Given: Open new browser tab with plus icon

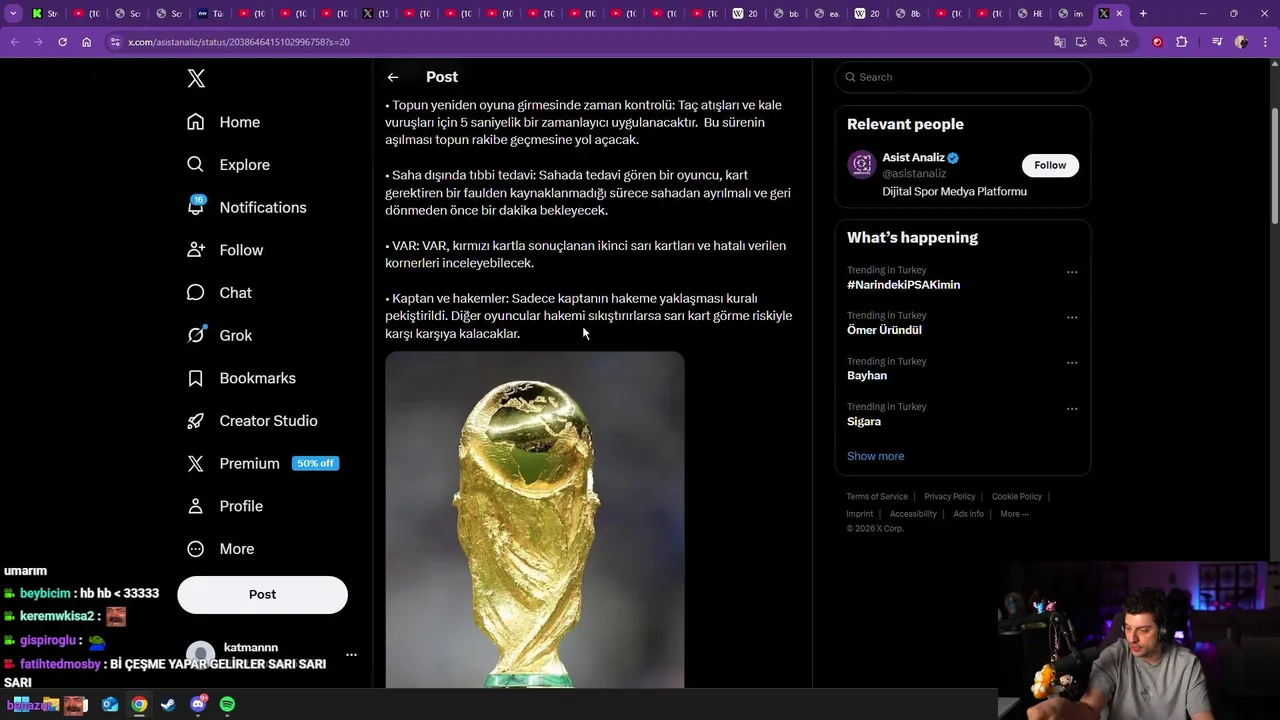Looking at the screenshot, I should point(1143,13).
